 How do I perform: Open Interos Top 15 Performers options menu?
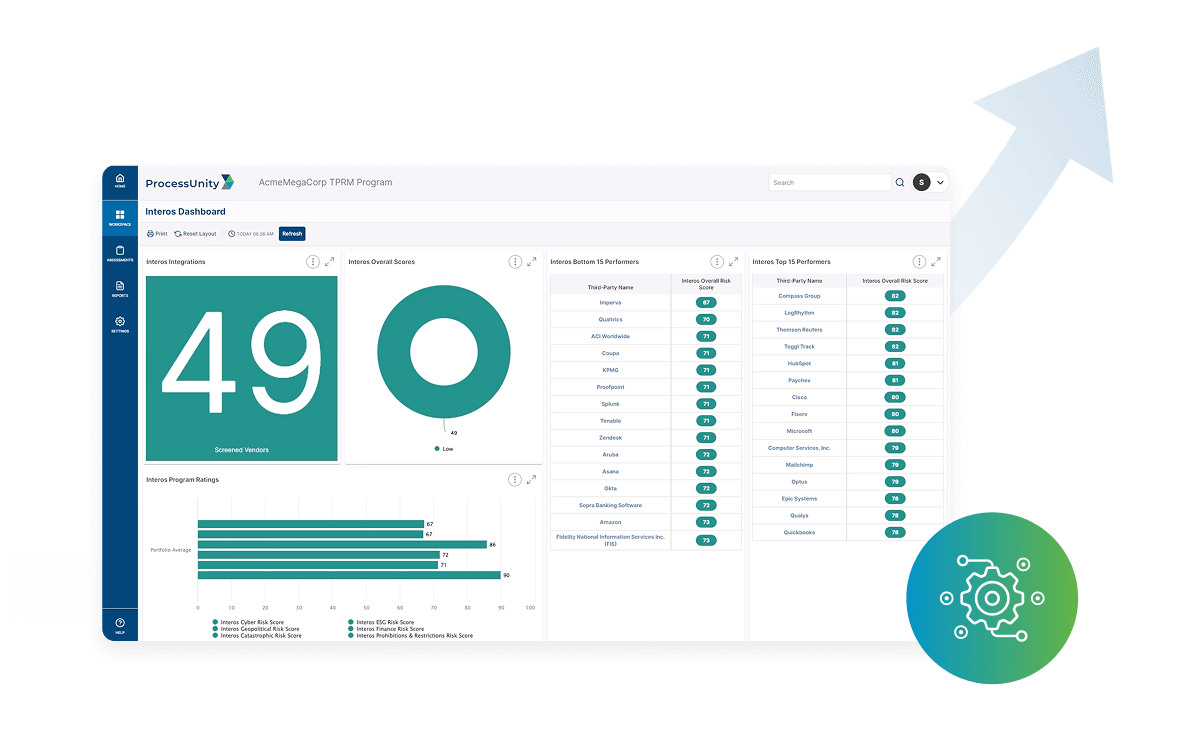tap(919, 262)
